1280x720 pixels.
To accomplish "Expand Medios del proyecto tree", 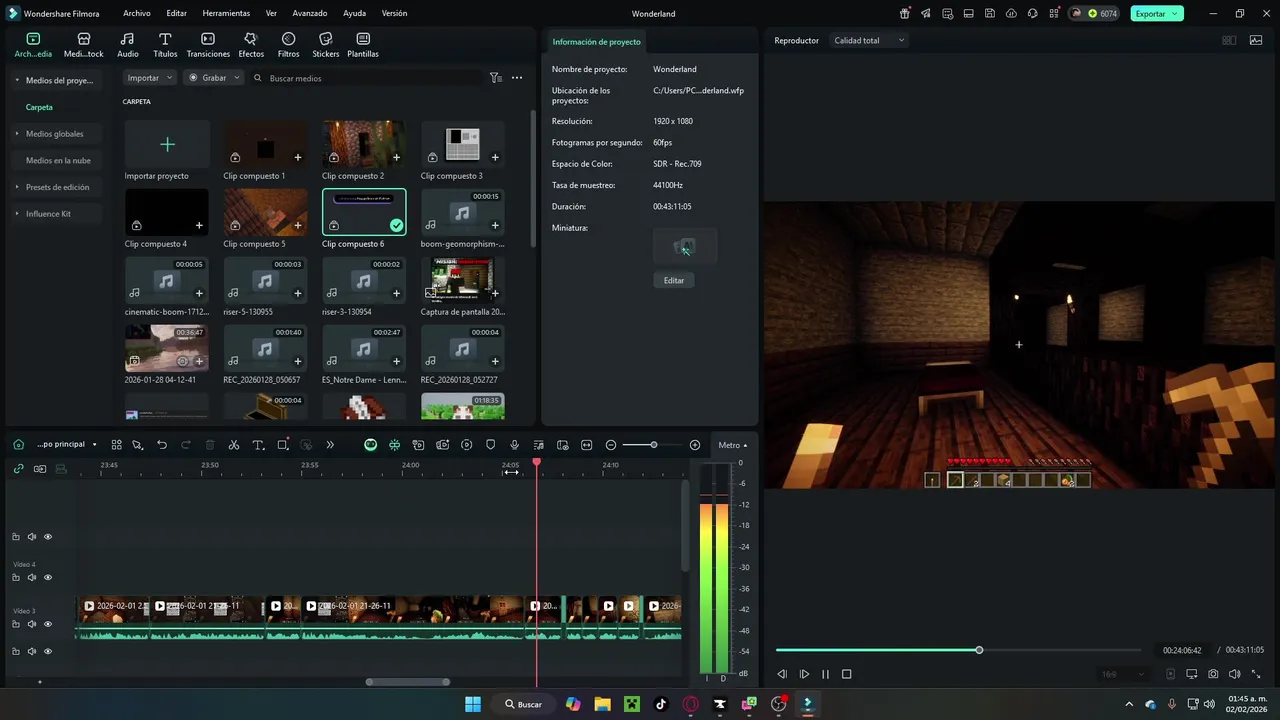I will point(17,80).
